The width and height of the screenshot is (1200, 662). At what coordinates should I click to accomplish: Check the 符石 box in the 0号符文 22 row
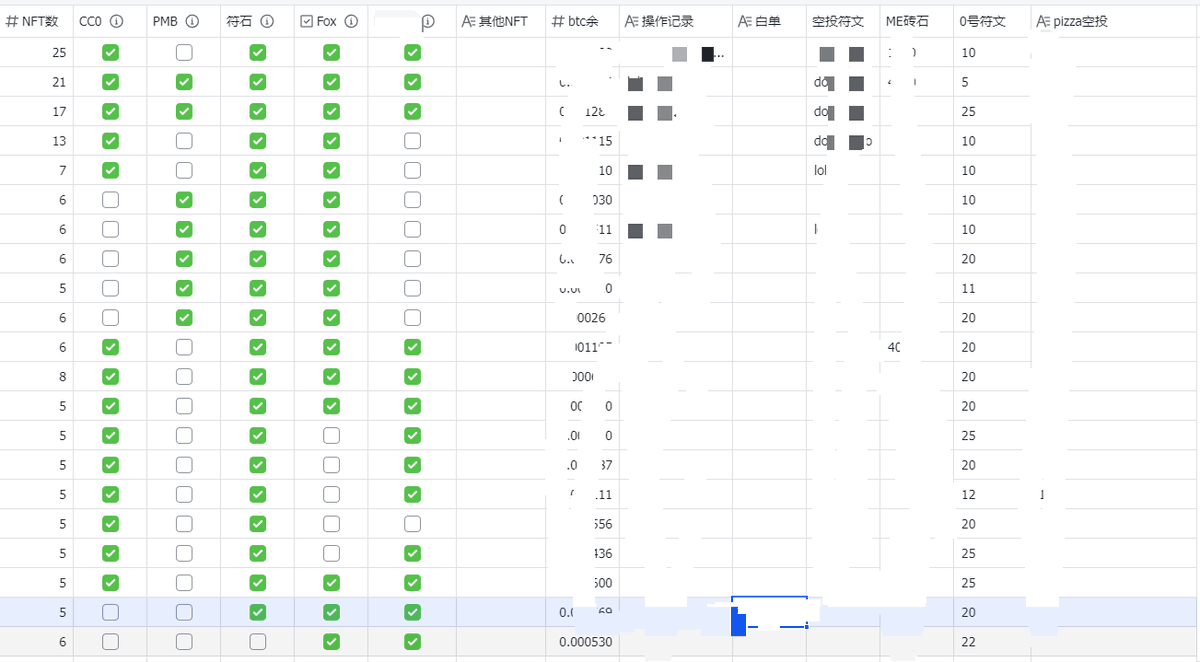(x=258, y=641)
